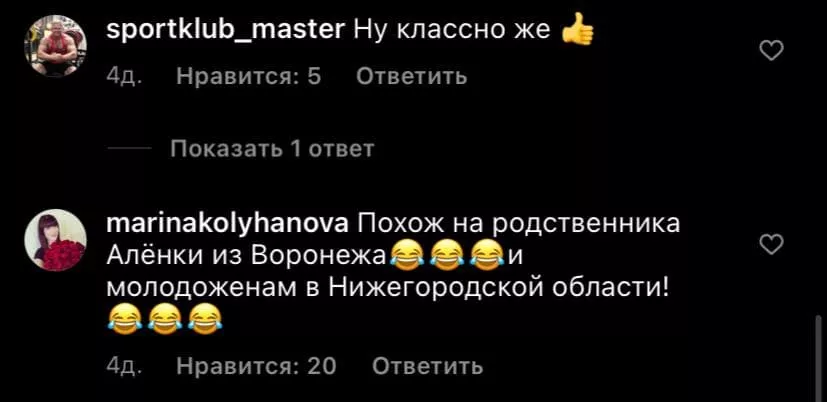Viewport: 827px width, 402px height.
Task: Open sportklub_master's profile picture
Action: coord(55,45)
